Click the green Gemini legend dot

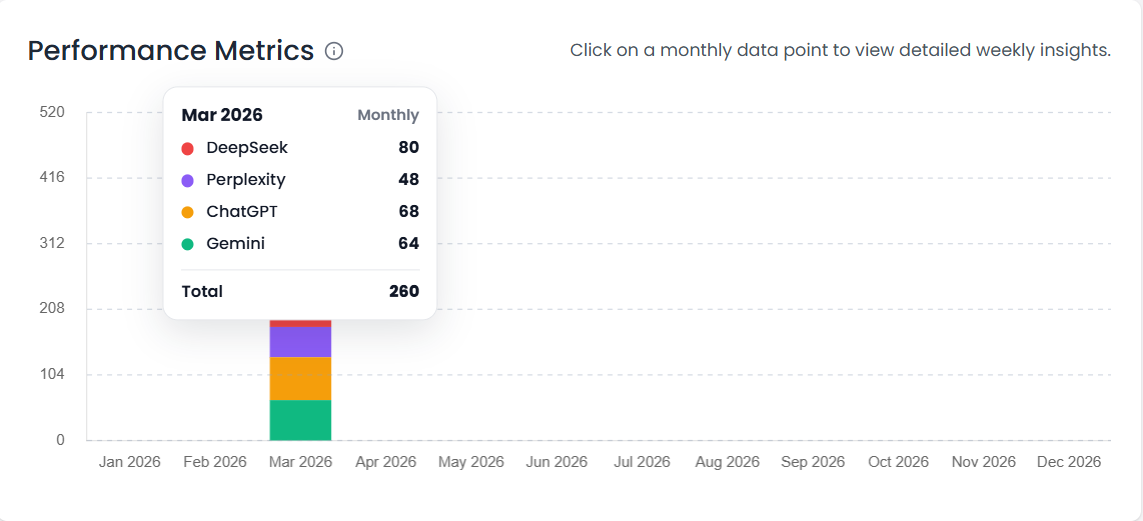(187, 244)
